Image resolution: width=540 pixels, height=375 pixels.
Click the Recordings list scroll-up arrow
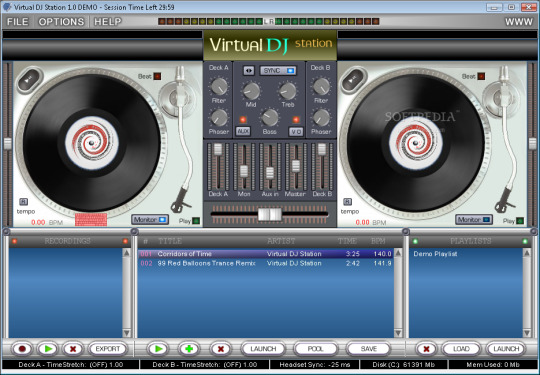pyautogui.click(x=126, y=253)
